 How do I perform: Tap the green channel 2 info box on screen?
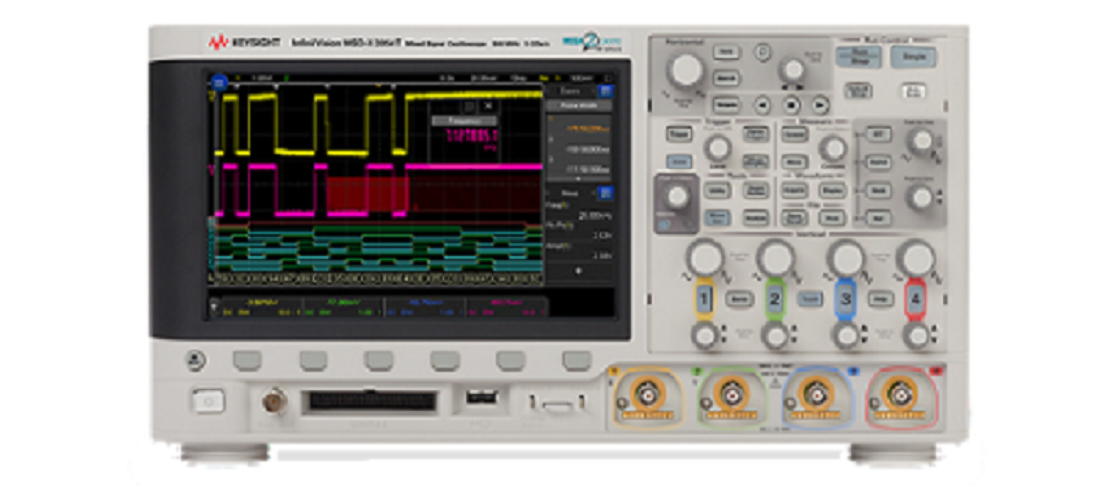343,306
